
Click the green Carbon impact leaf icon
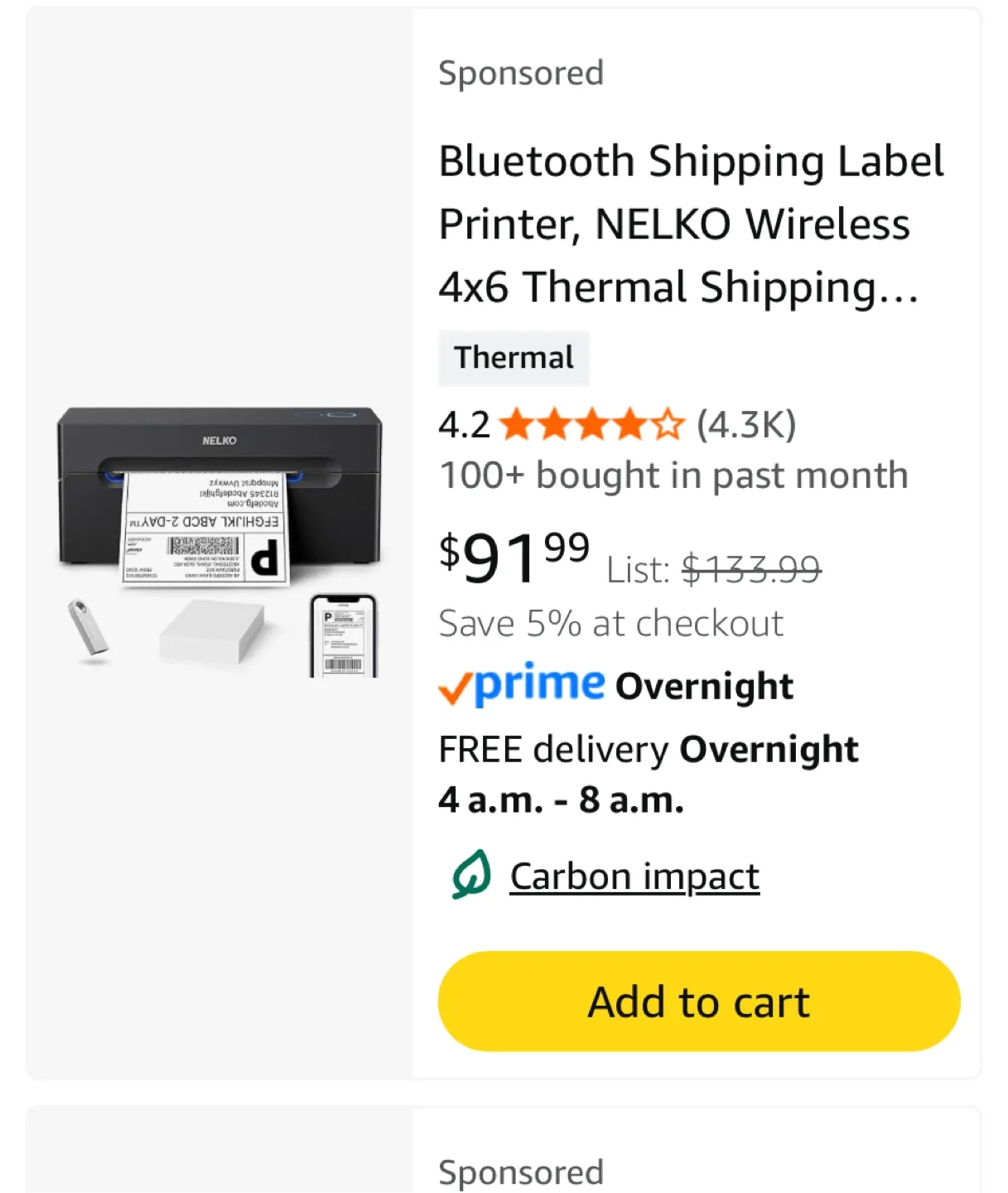coord(471,875)
